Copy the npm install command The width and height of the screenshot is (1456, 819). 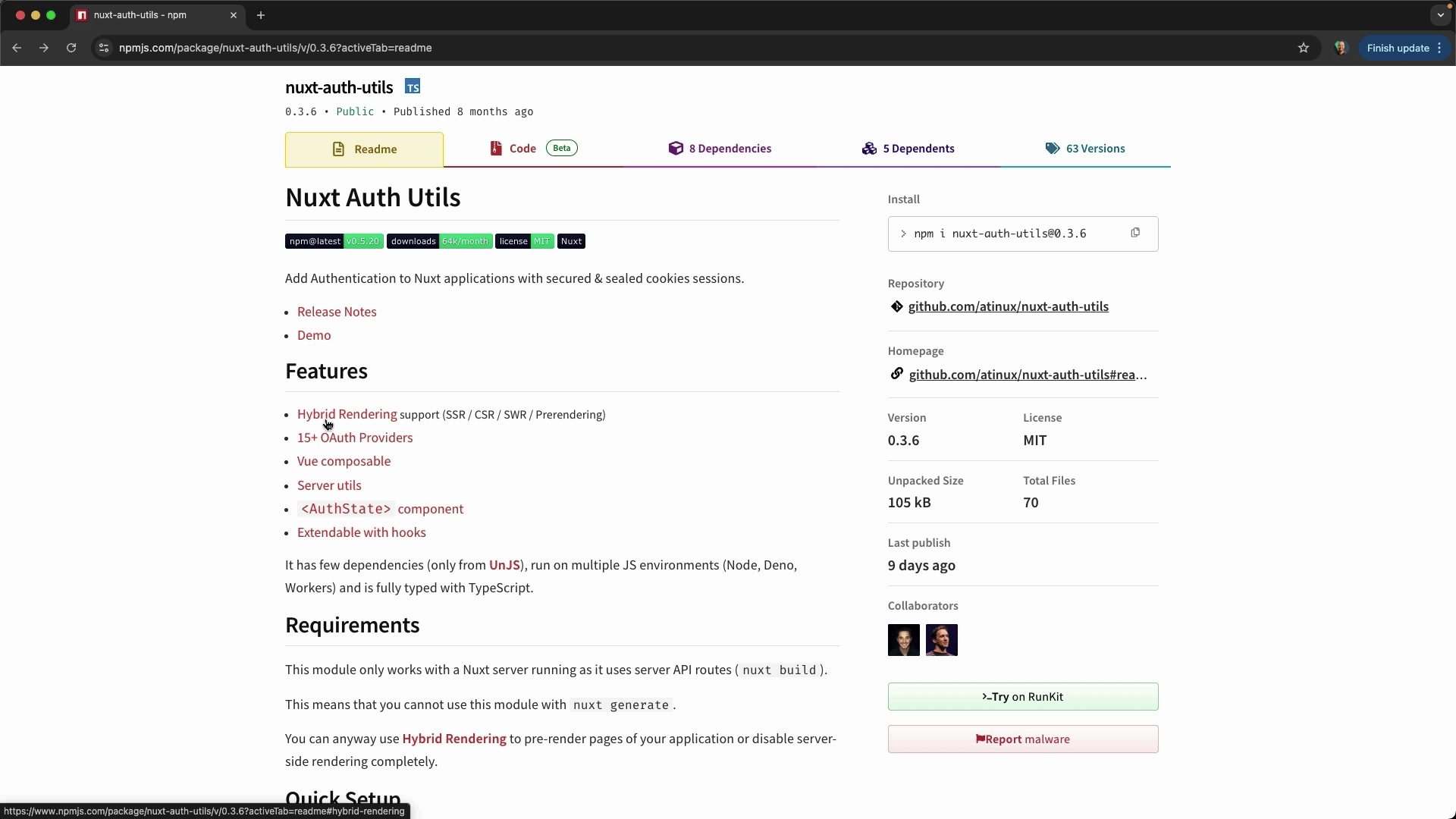click(1135, 233)
